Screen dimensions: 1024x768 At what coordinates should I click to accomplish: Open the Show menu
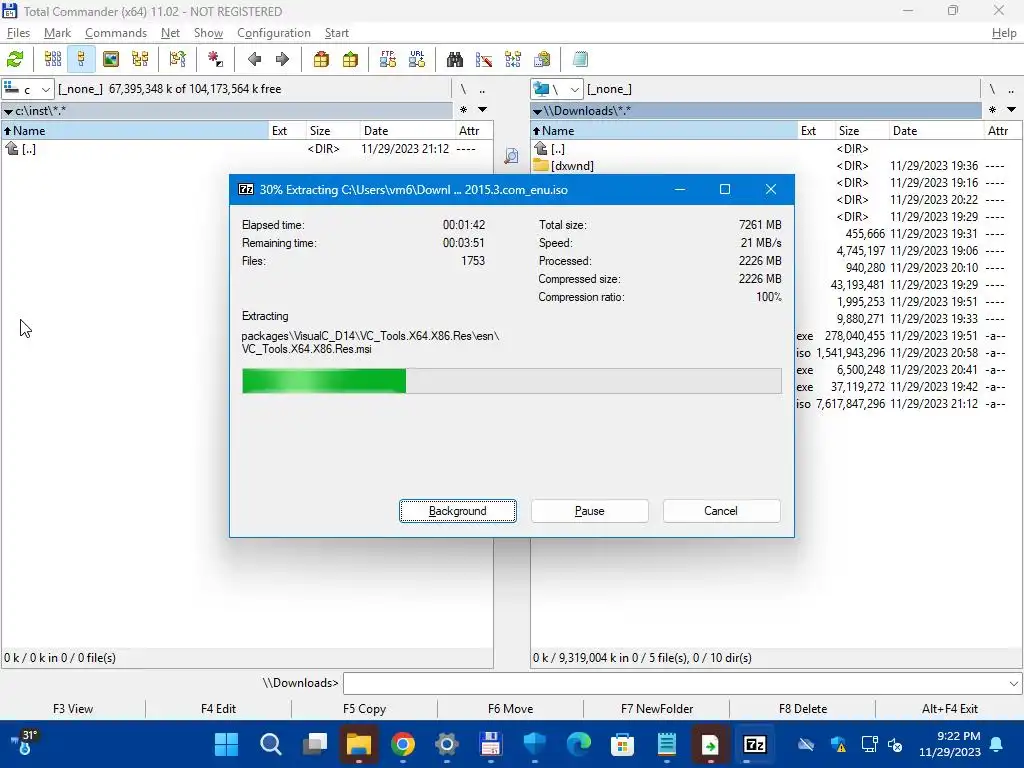point(208,33)
